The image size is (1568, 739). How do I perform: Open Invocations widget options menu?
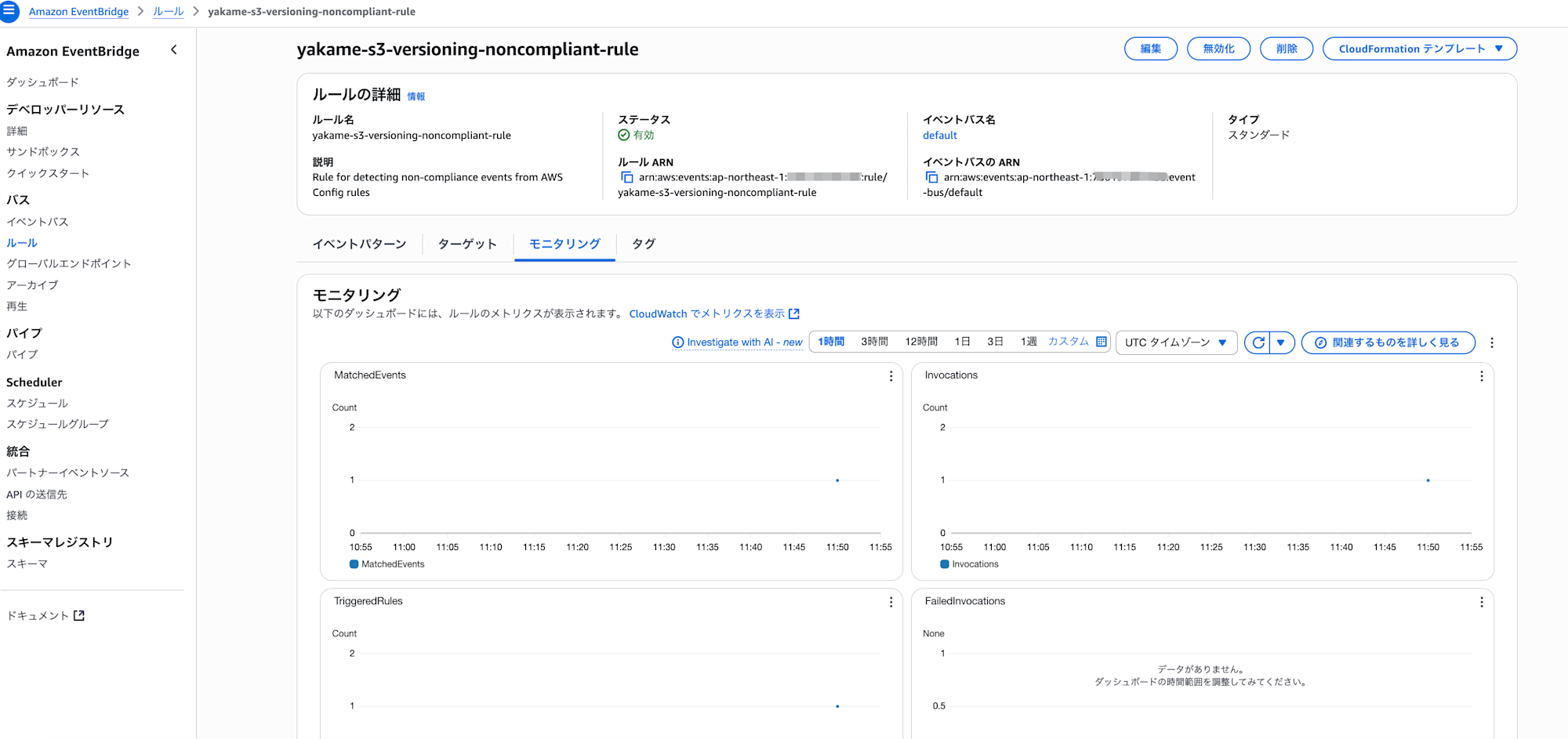(1481, 376)
